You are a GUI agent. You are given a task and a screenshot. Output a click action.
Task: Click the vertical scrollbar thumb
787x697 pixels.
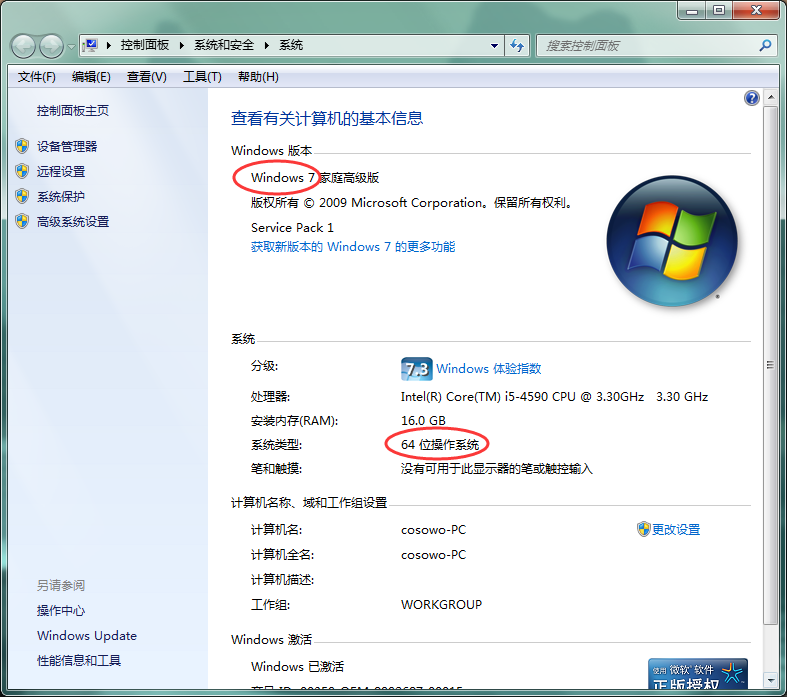tap(771, 365)
